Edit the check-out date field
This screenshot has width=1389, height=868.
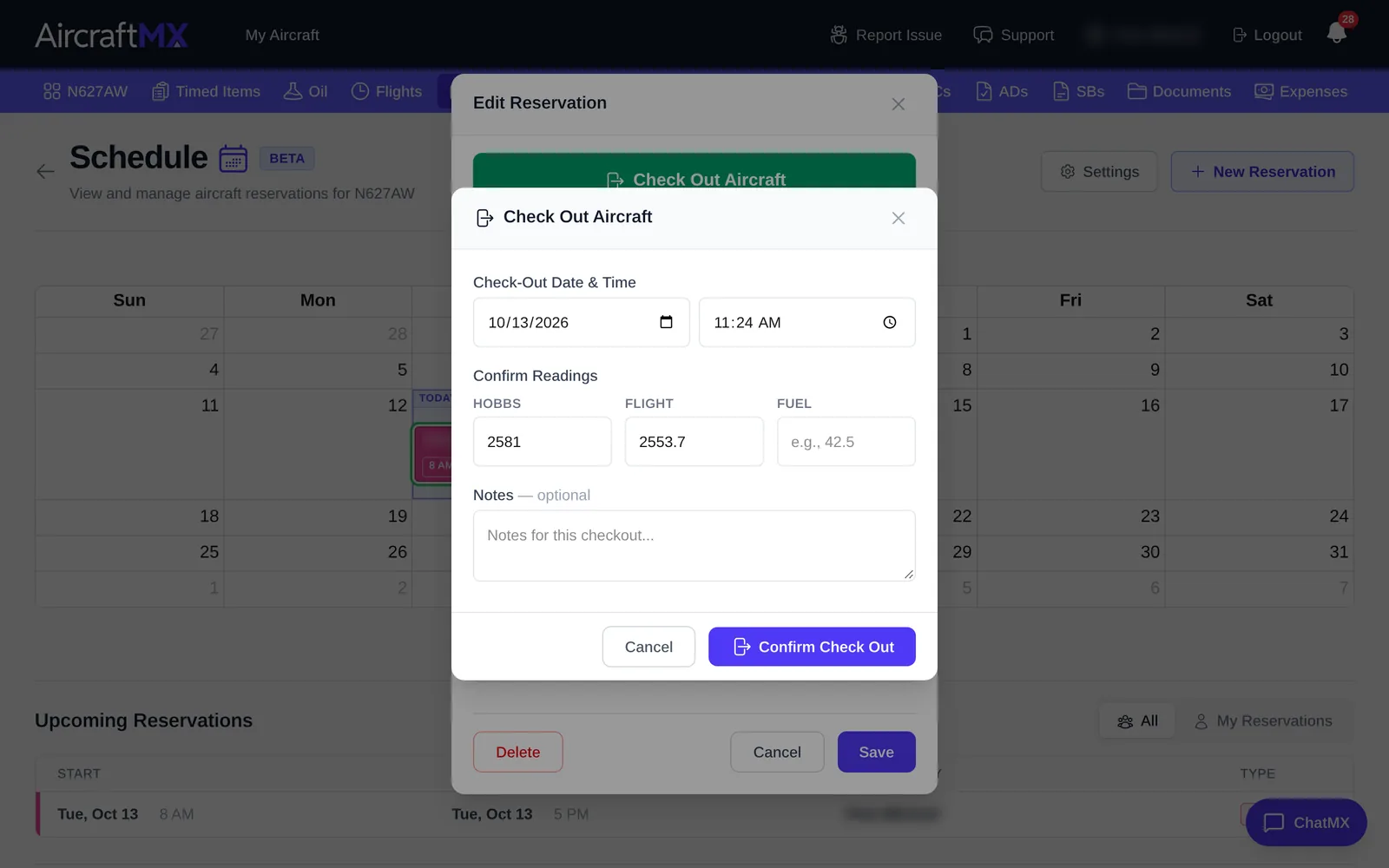(581, 322)
